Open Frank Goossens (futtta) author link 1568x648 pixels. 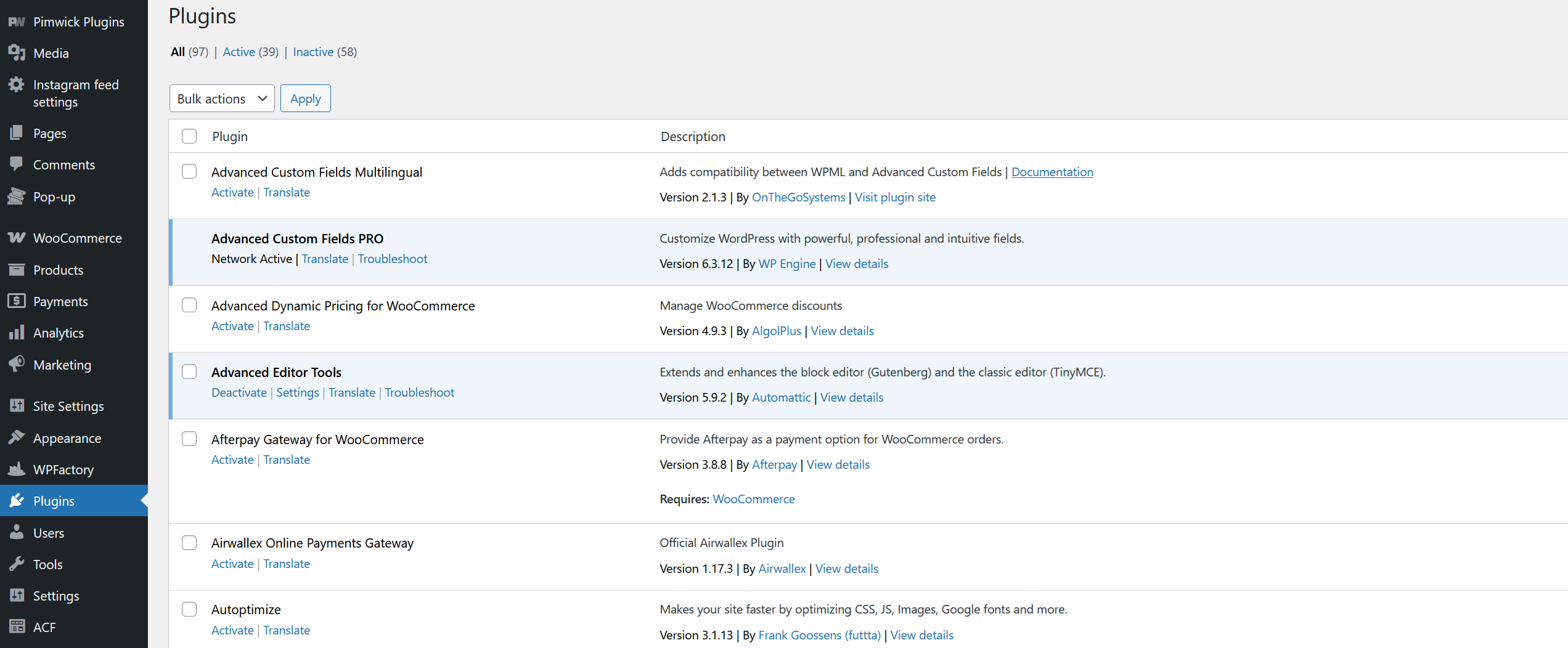(x=819, y=635)
